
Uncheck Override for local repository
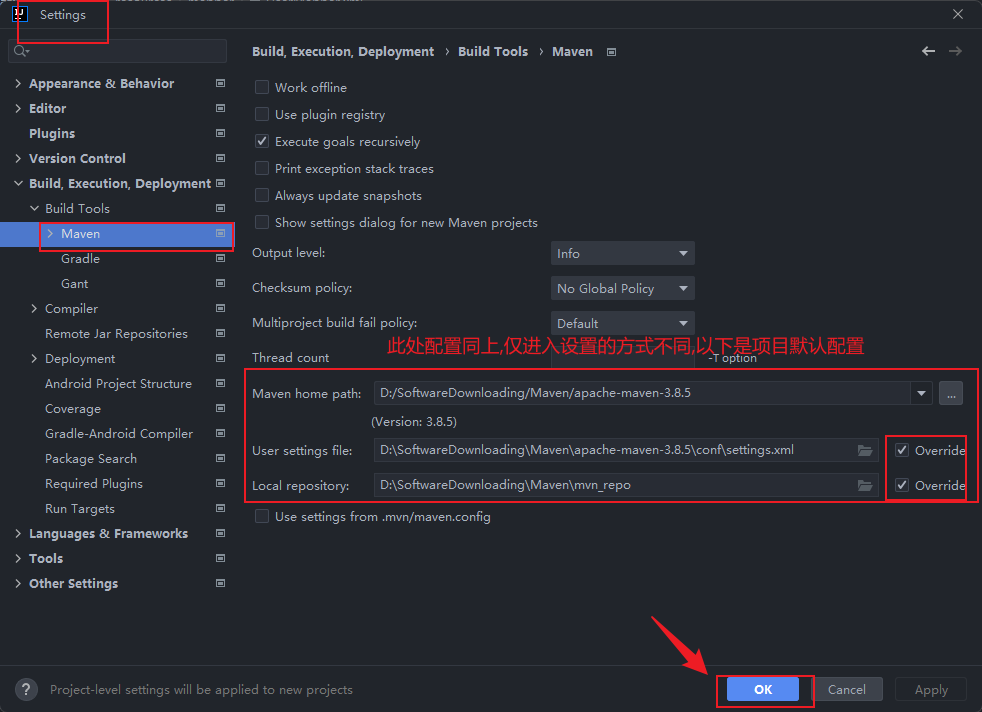901,485
